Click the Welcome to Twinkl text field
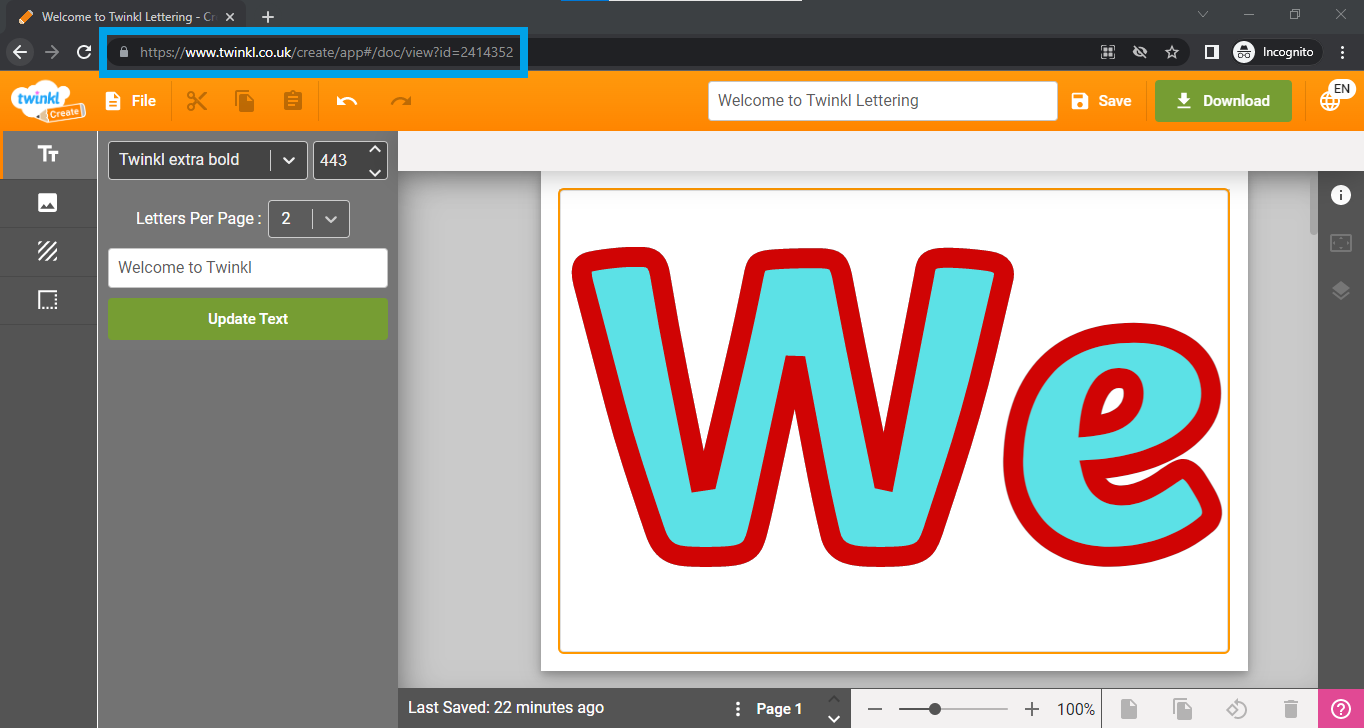The height and width of the screenshot is (728, 1364). [x=248, y=268]
